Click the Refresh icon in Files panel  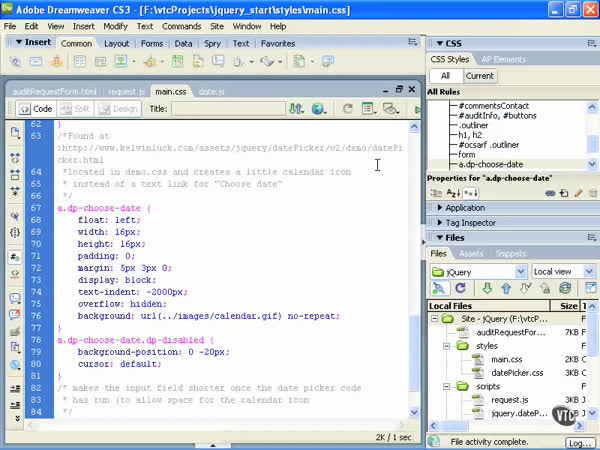459,288
